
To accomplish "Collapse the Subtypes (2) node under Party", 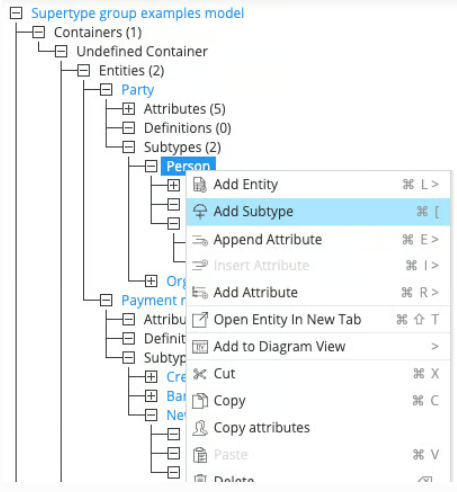I will [x=129, y=147].
